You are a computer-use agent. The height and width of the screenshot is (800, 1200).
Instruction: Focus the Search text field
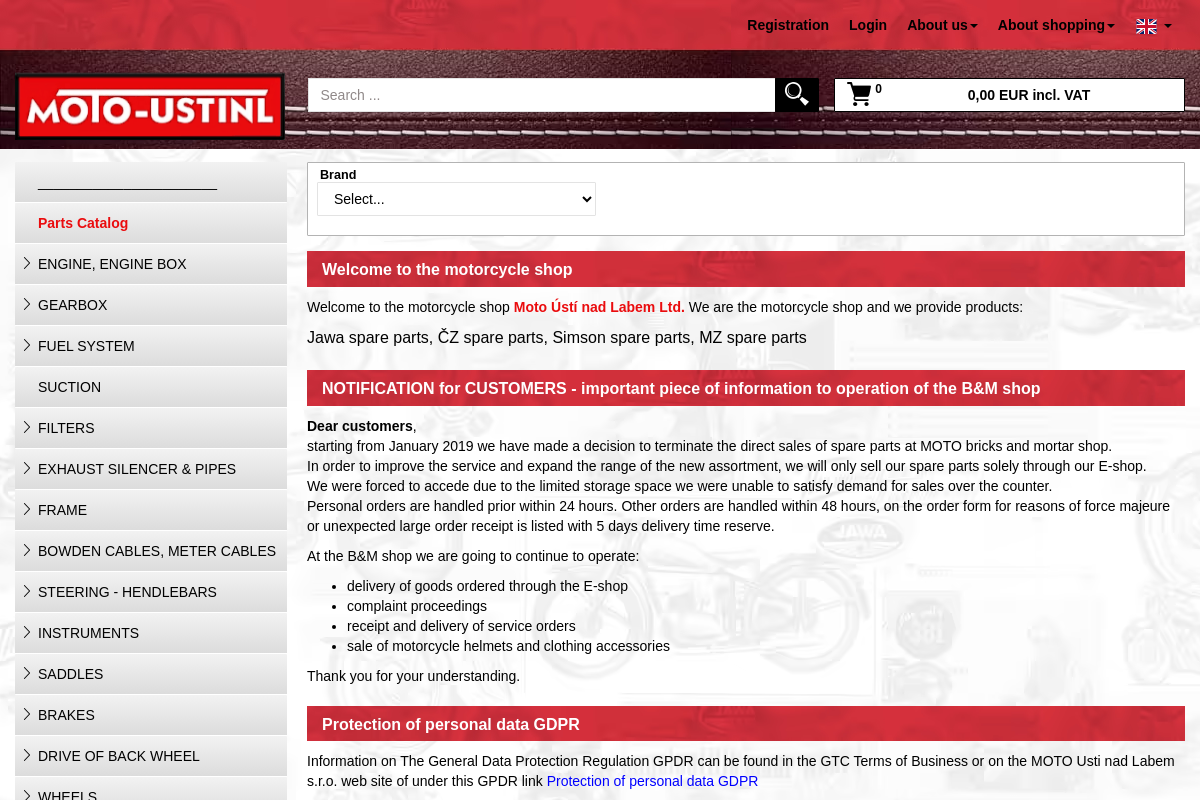[541, 95]
